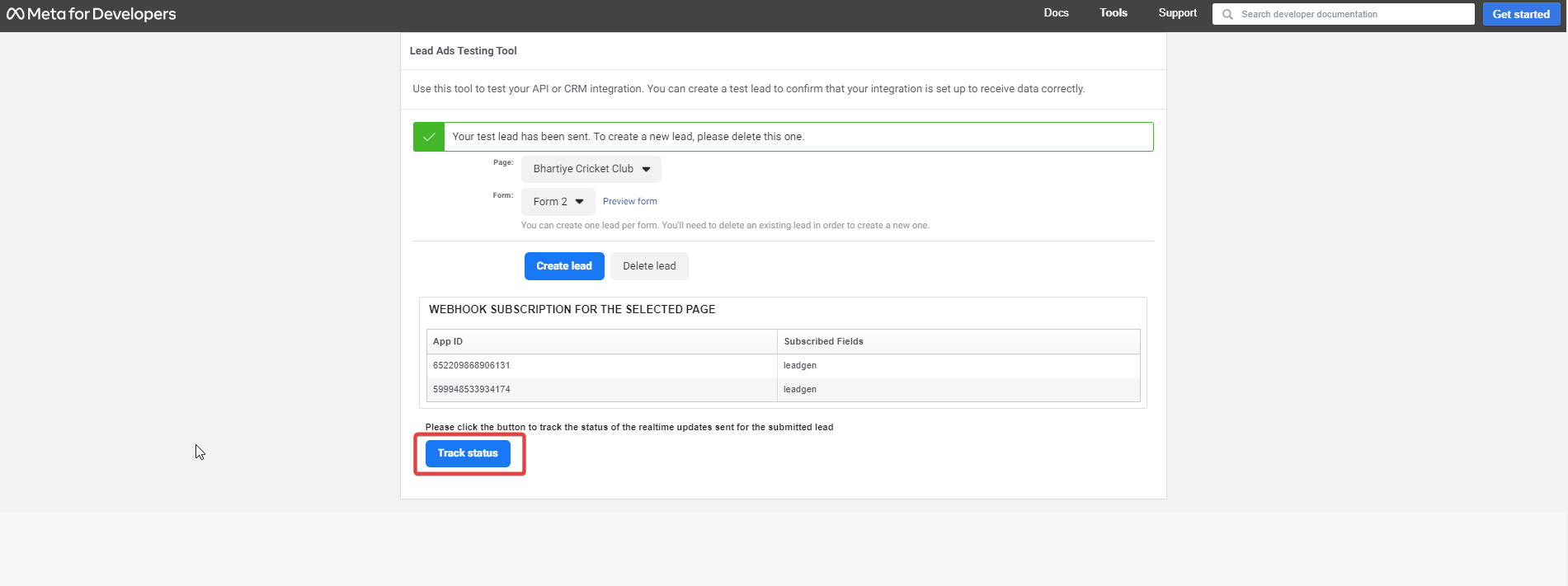Open the Docs menu
1568x586 pixels.
1056,13
